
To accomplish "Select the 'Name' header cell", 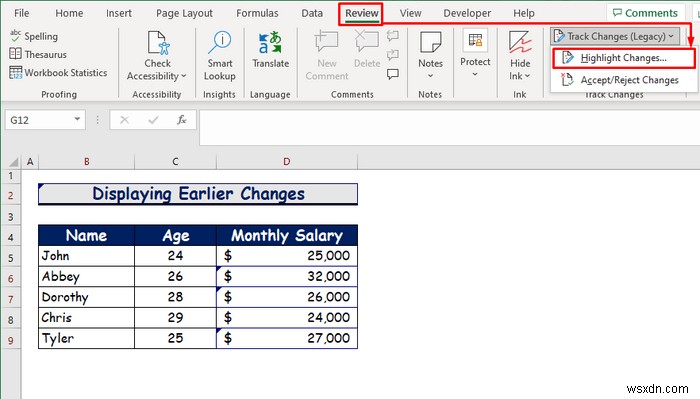I will coord(86,235).
